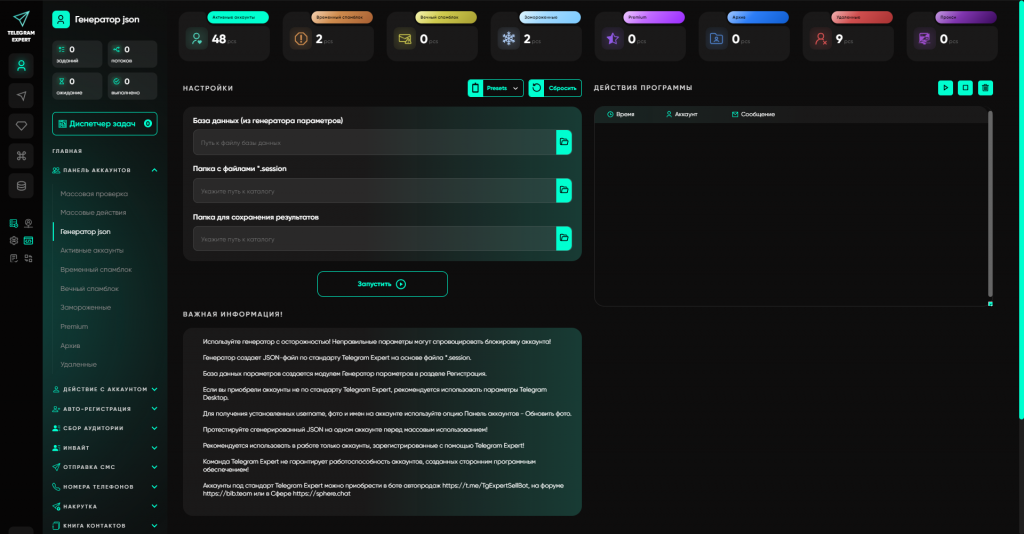Screen dimensions: 1024x534
Task: Click the database icon in left sidebar
Action: click(x=21, y=185)
